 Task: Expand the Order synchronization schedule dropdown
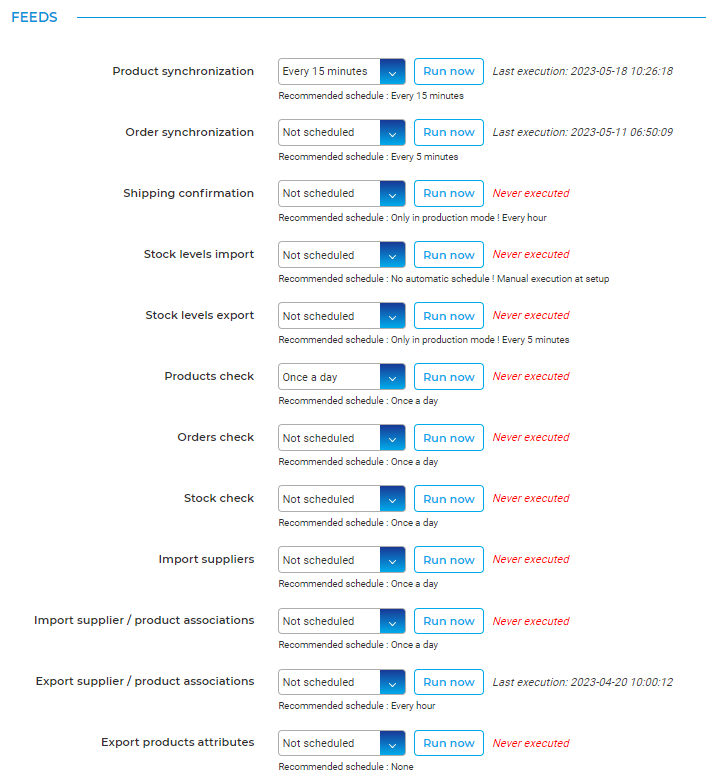pyautogui.click(x=341, y=133)
